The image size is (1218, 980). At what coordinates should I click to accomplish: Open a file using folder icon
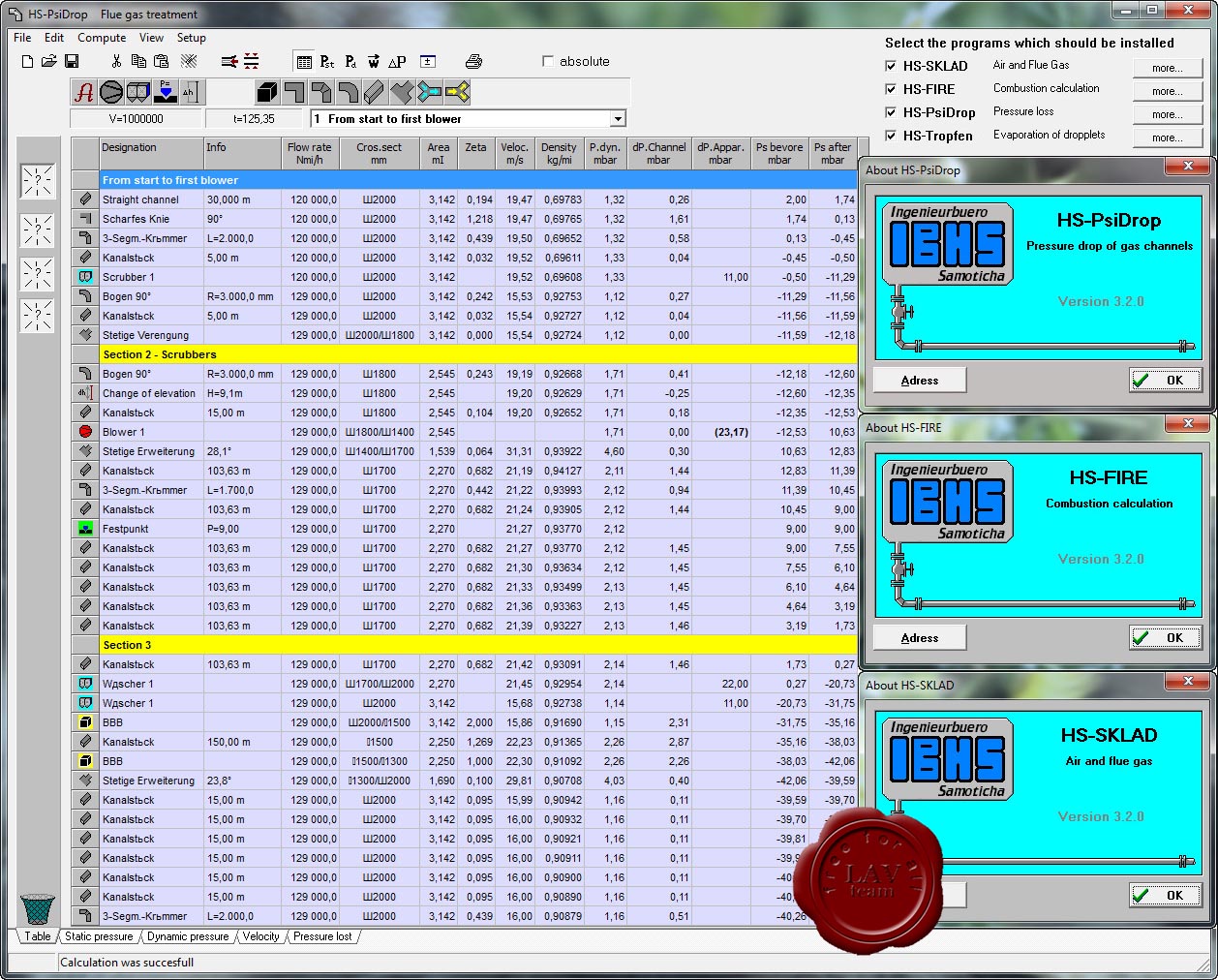click(49, 61)
